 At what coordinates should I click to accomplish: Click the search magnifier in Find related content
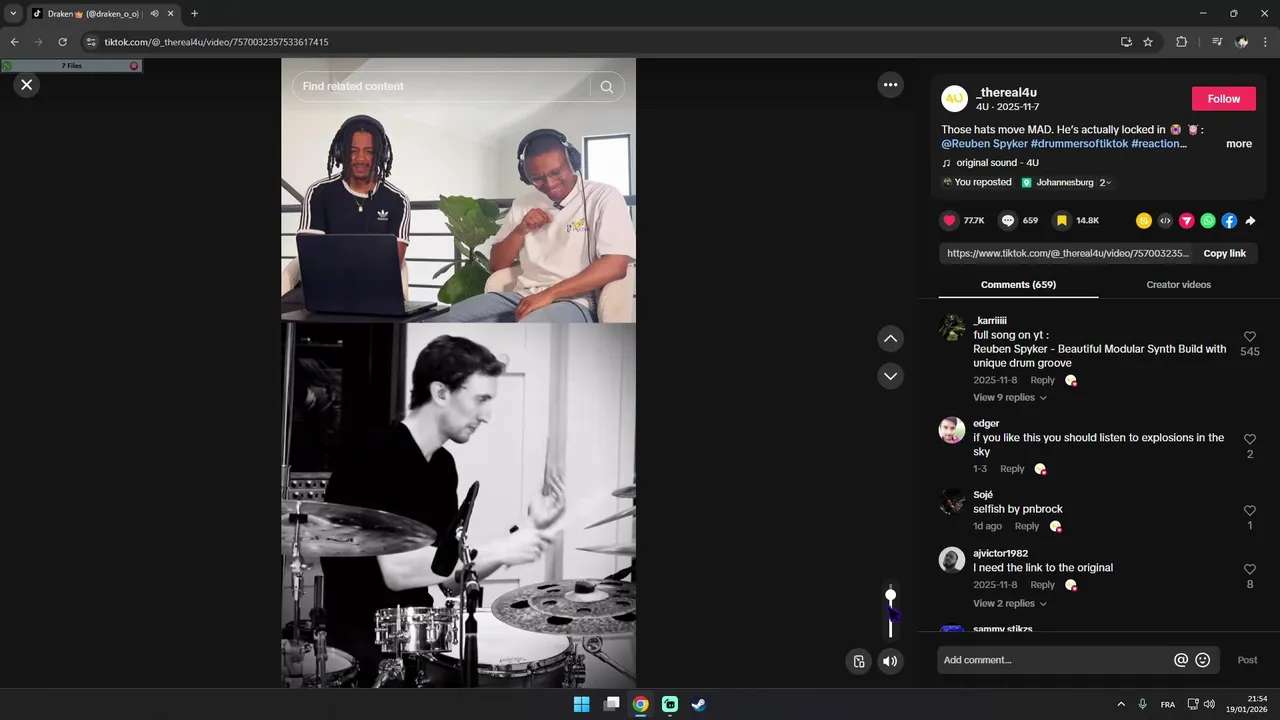pos(606,87)
